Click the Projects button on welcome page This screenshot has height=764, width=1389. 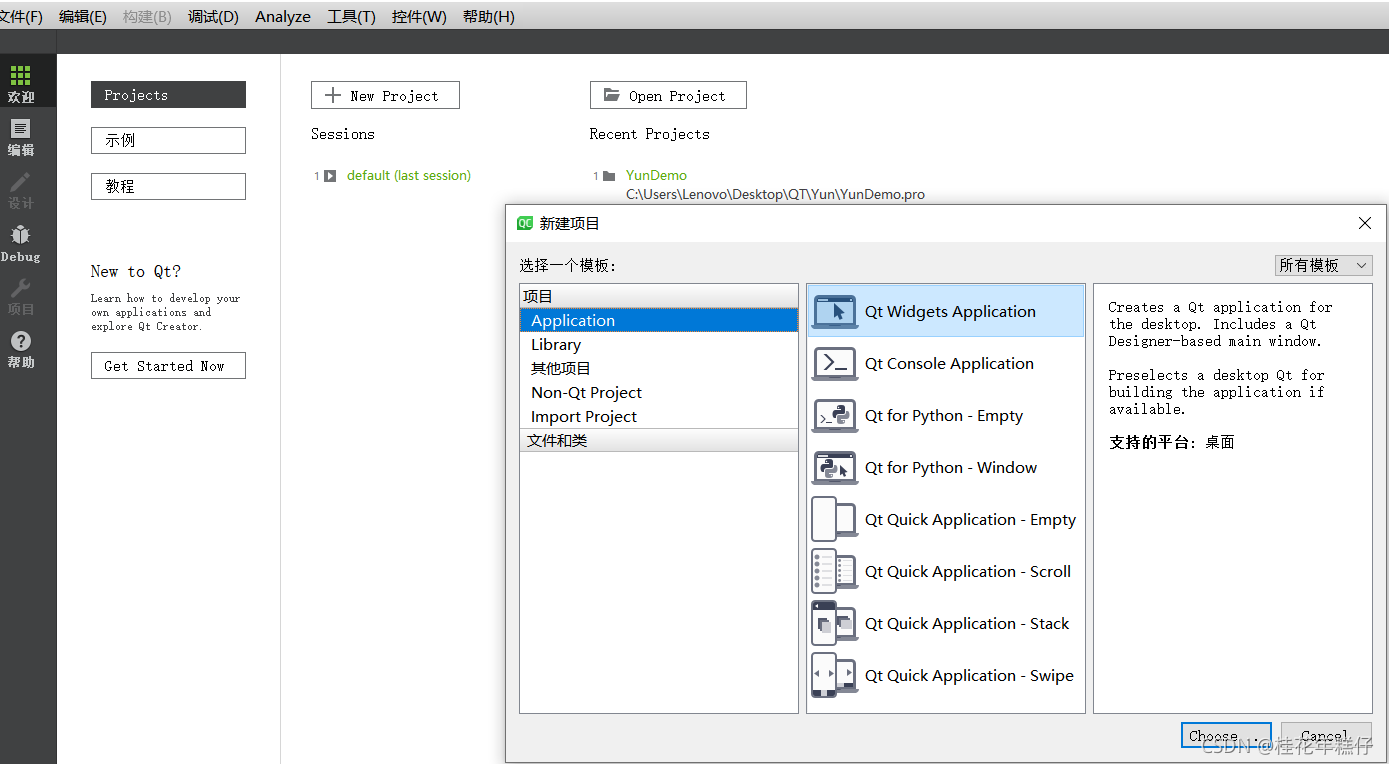pyautogui.click(x=168, y=95)
